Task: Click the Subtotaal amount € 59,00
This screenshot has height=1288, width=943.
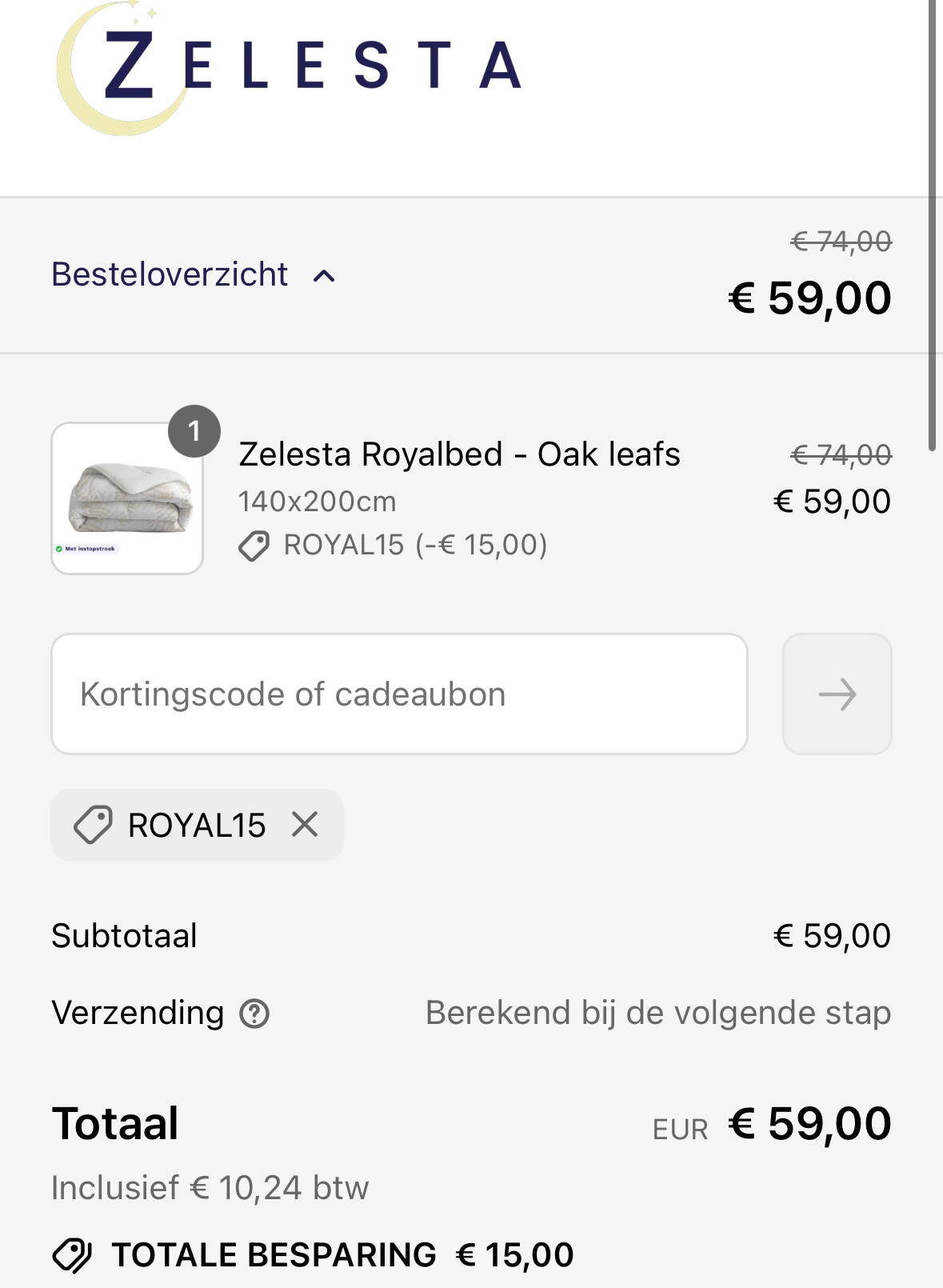Action: 832,934
